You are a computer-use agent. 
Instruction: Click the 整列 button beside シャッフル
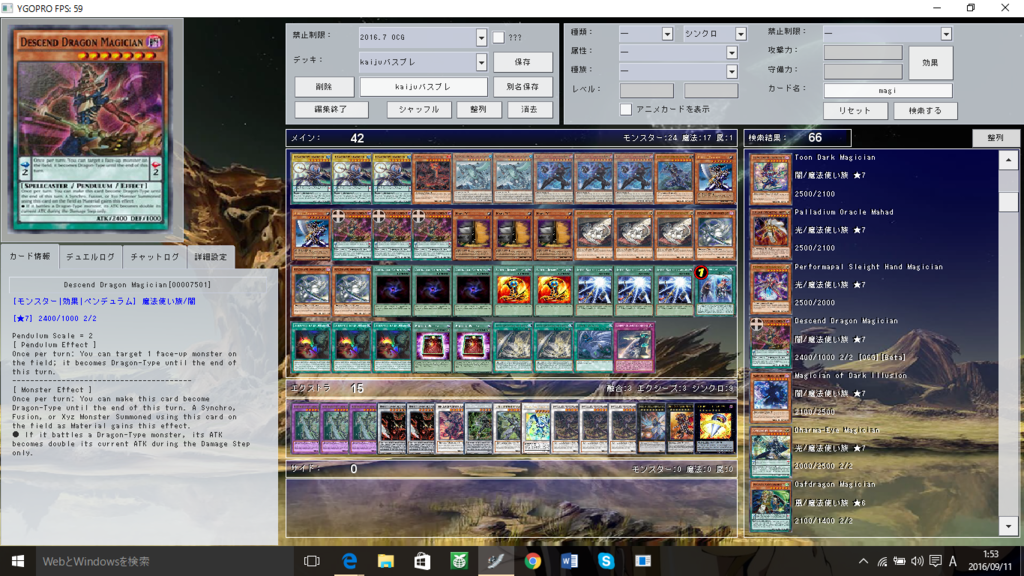click(478, 109)
